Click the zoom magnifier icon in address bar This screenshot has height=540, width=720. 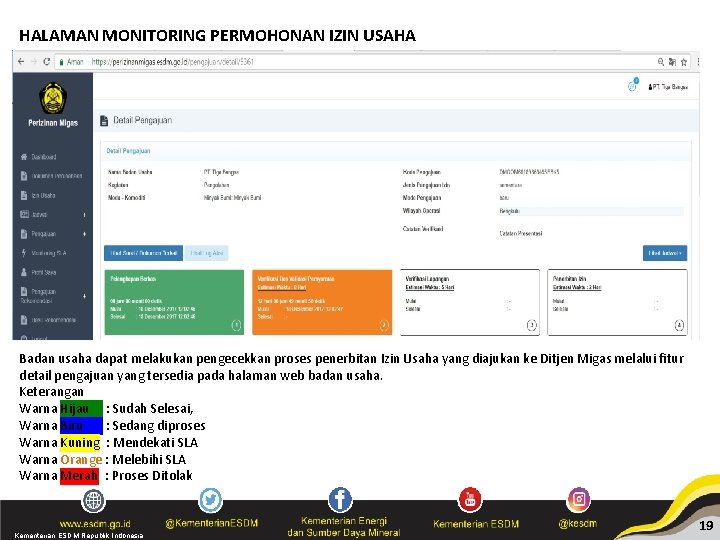click(661, 62)
